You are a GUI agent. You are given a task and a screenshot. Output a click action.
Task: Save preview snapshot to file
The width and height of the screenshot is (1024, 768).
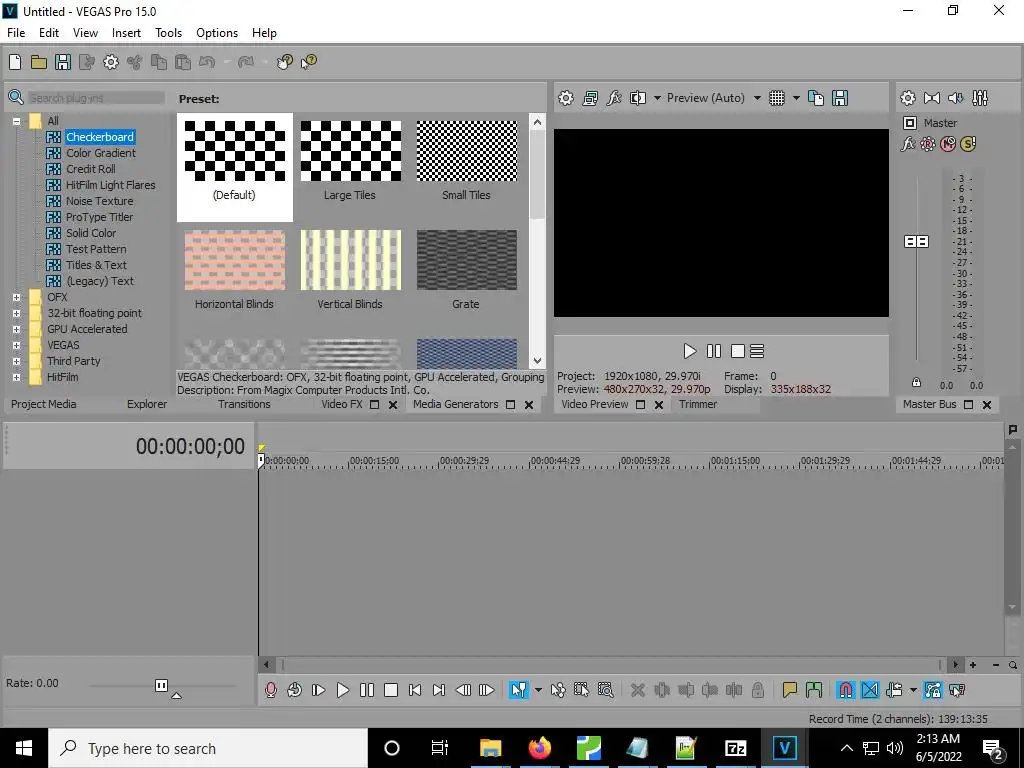[x=840, y=98]
